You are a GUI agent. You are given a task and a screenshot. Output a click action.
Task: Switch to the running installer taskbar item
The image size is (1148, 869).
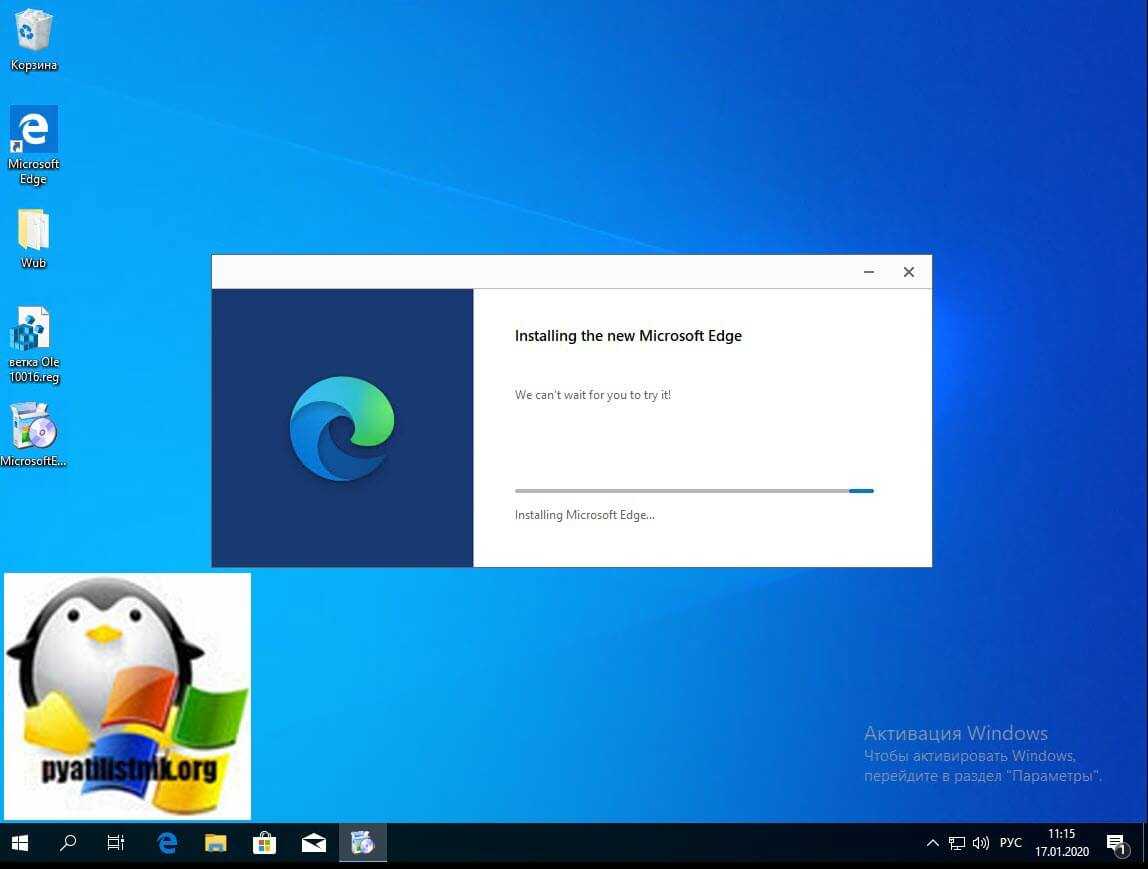pos(362,843)
